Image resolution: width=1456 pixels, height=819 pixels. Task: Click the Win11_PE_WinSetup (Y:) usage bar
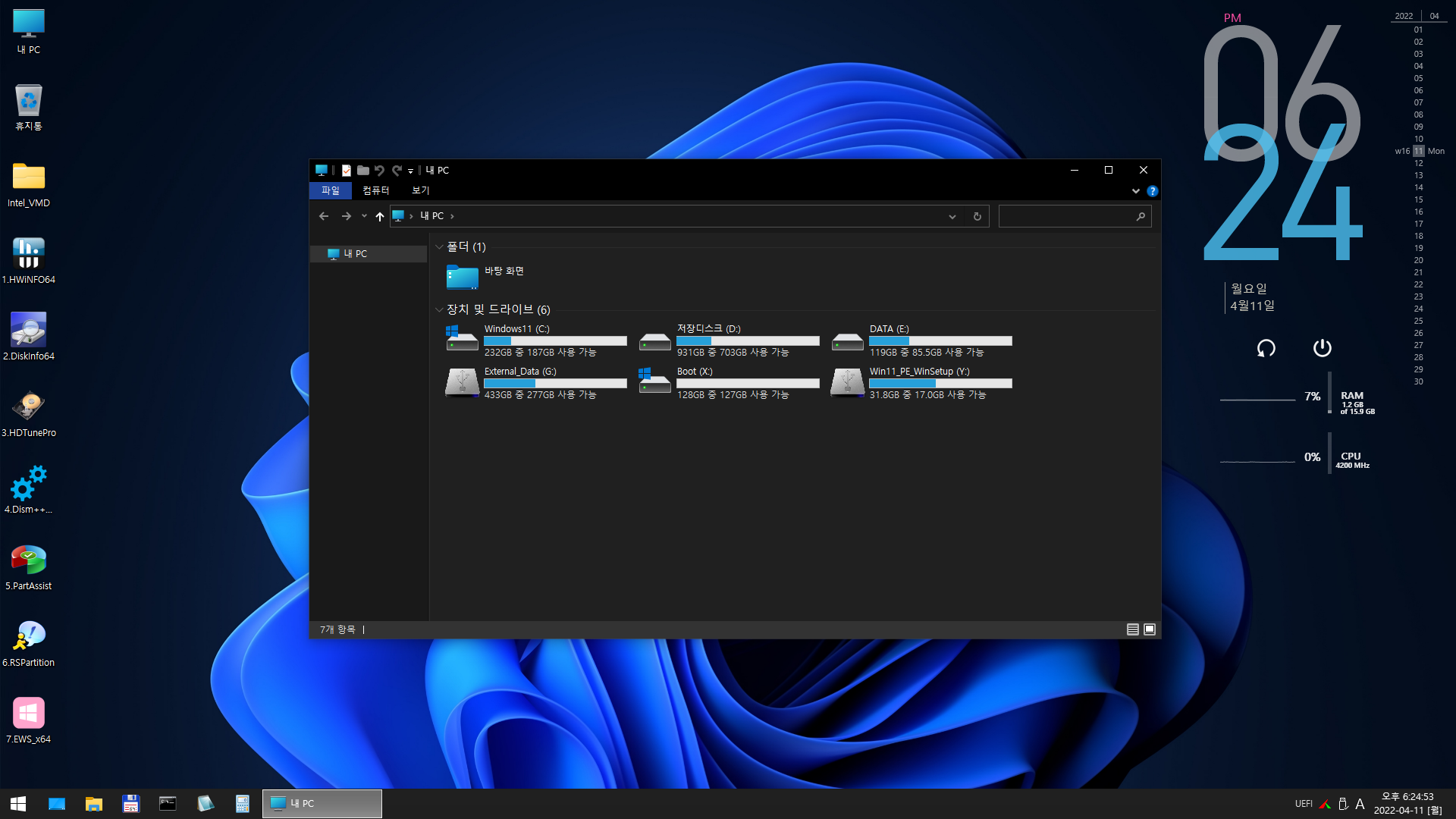[940, 384]
